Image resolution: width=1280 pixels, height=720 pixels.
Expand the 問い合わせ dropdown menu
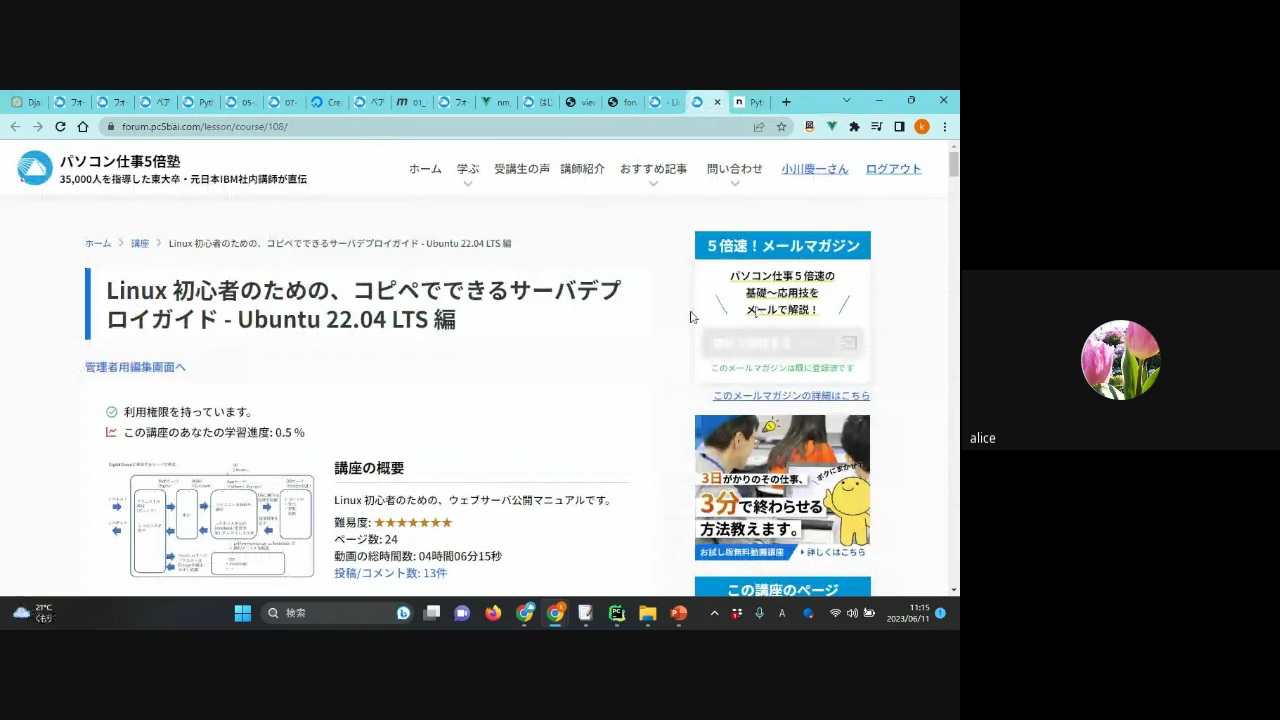(734, 170)
